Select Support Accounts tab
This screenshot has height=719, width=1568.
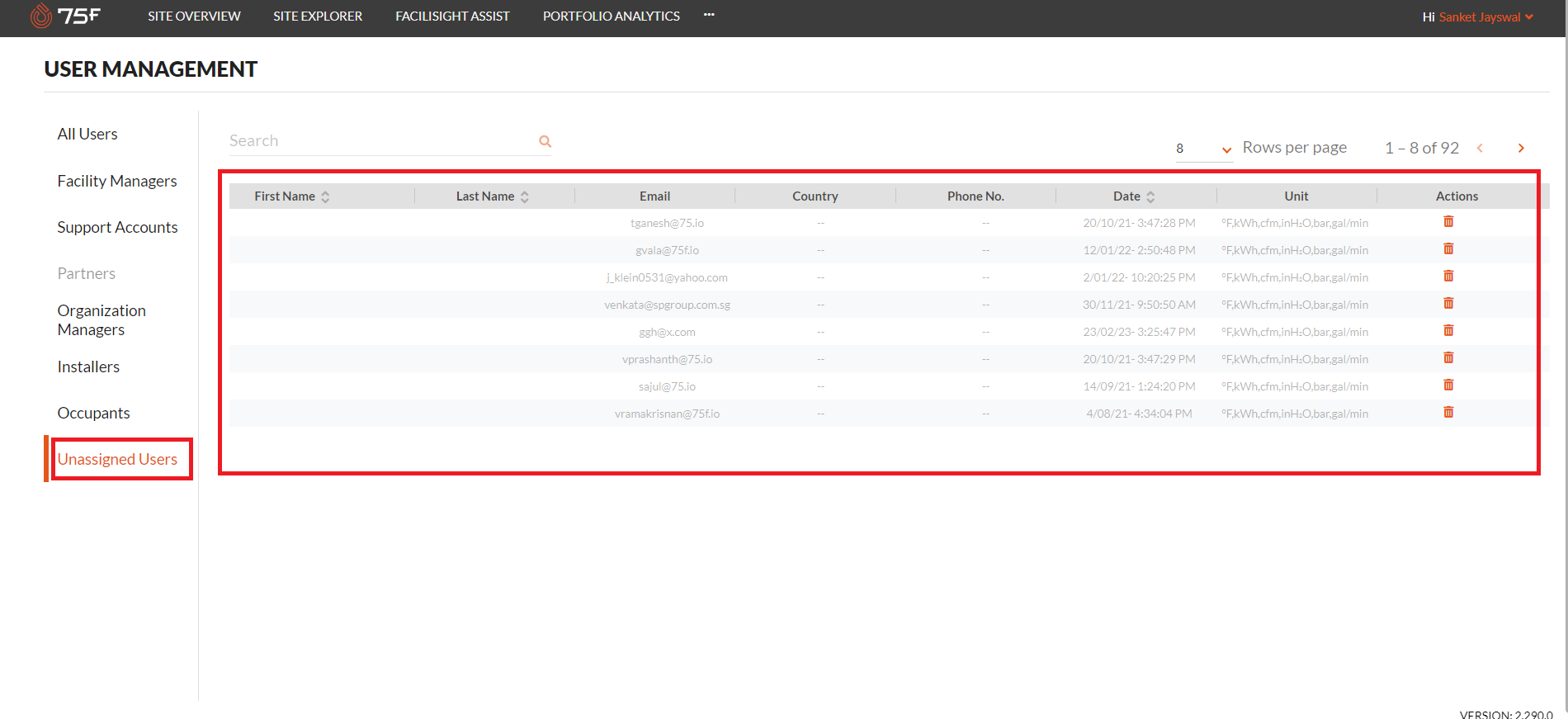coord(117,227)
